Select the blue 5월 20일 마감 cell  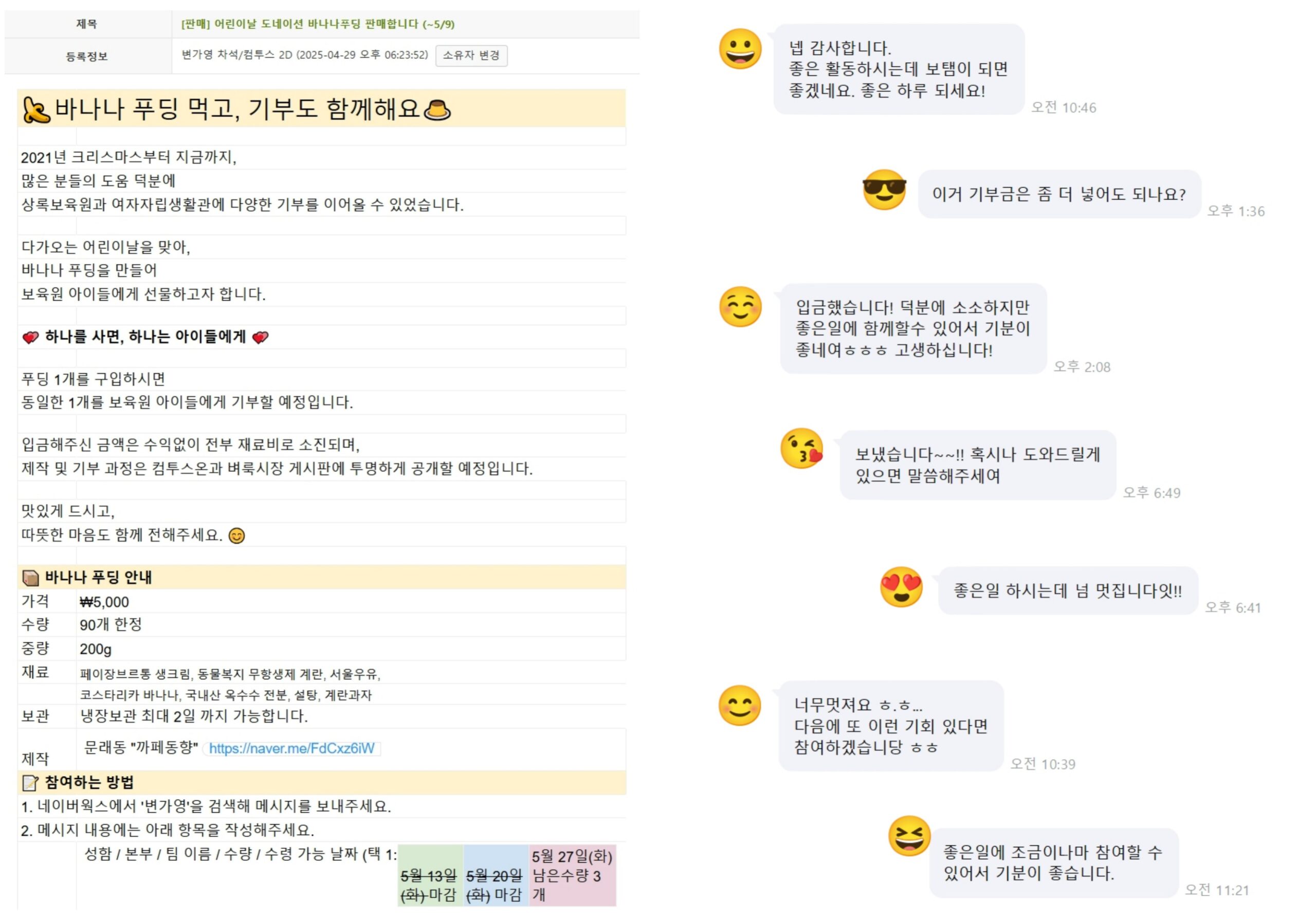click(496, 875)
